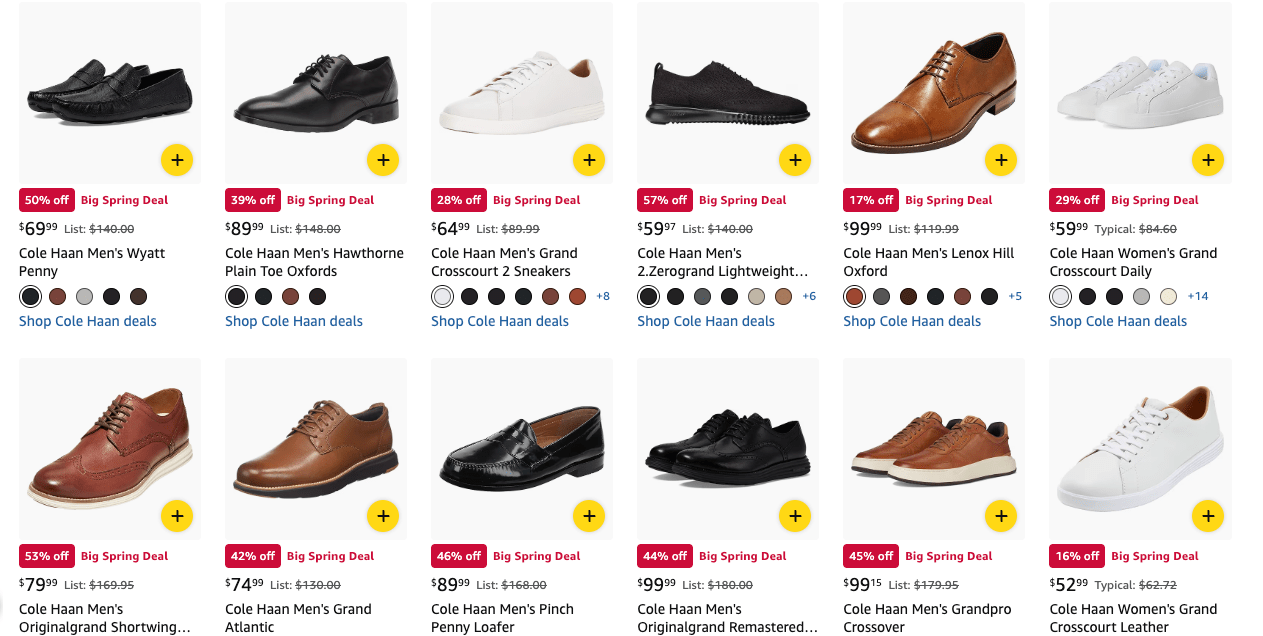Click 57% off badge on 2.Zerogrand shoe
The height and width of the screenshot is (636, 1263).
tap(665, 200)
